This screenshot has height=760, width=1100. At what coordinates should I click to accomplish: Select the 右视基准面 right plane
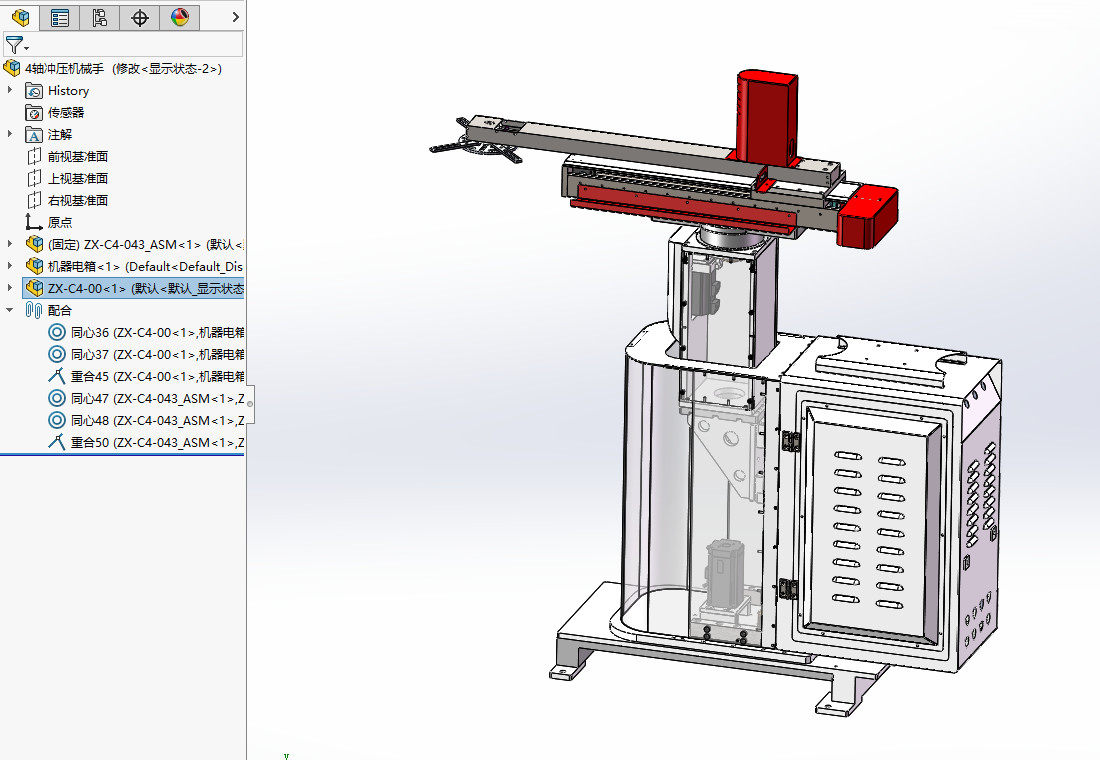78,200
